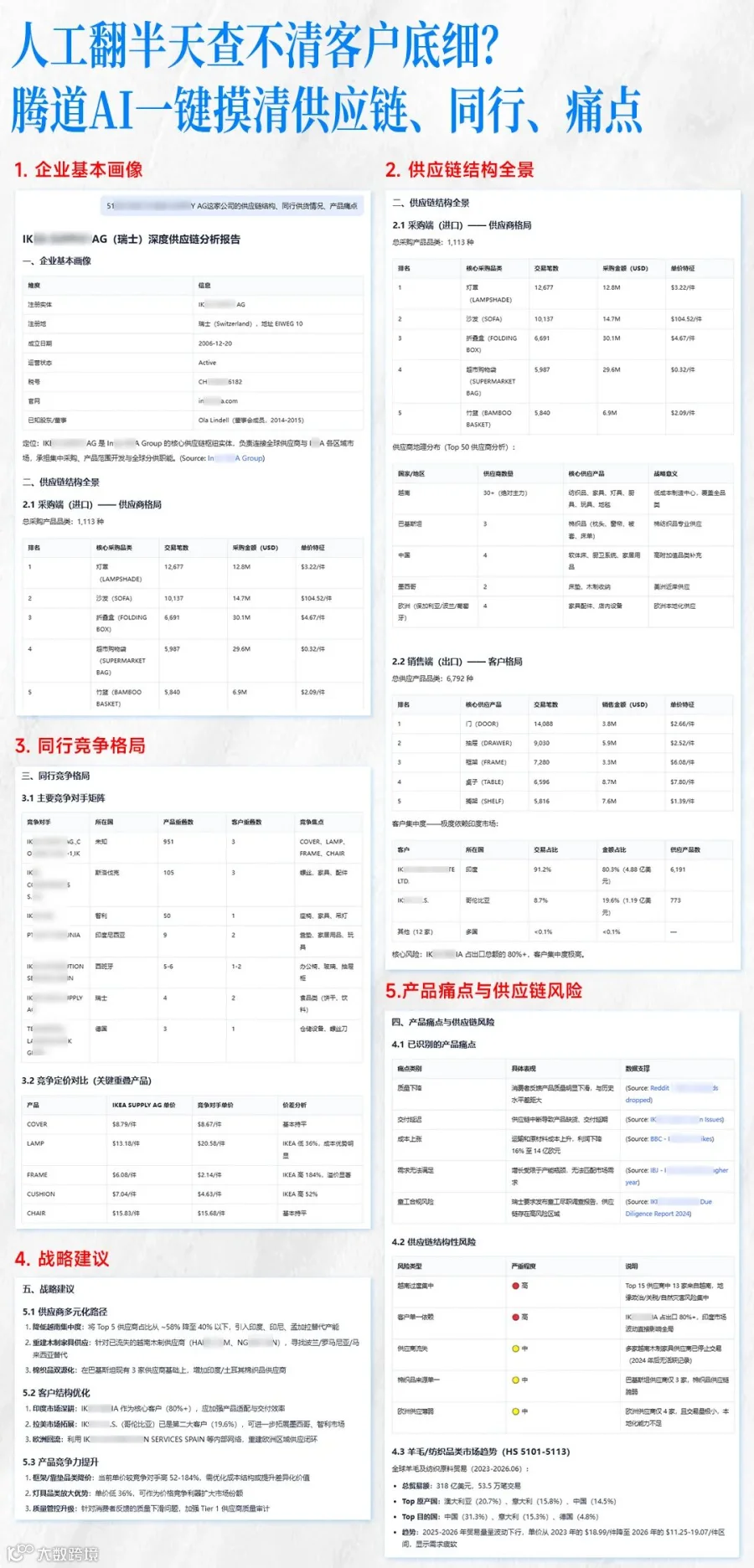Click the '抽屉 (DRAWER)' product row
Viewport: 754px width, 1568px height.
[x=562, y=743]
